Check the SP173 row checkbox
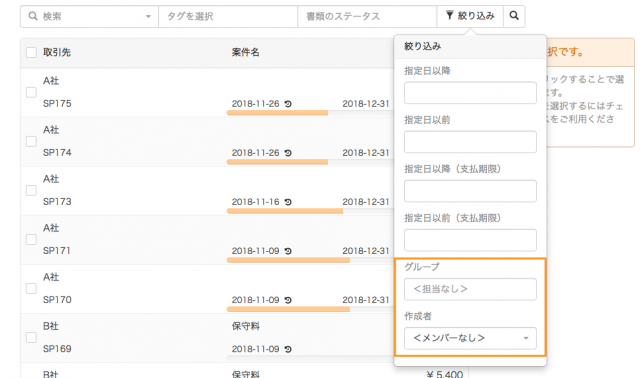The width and height of the screenshot is (640, 378). coord(31,190)
